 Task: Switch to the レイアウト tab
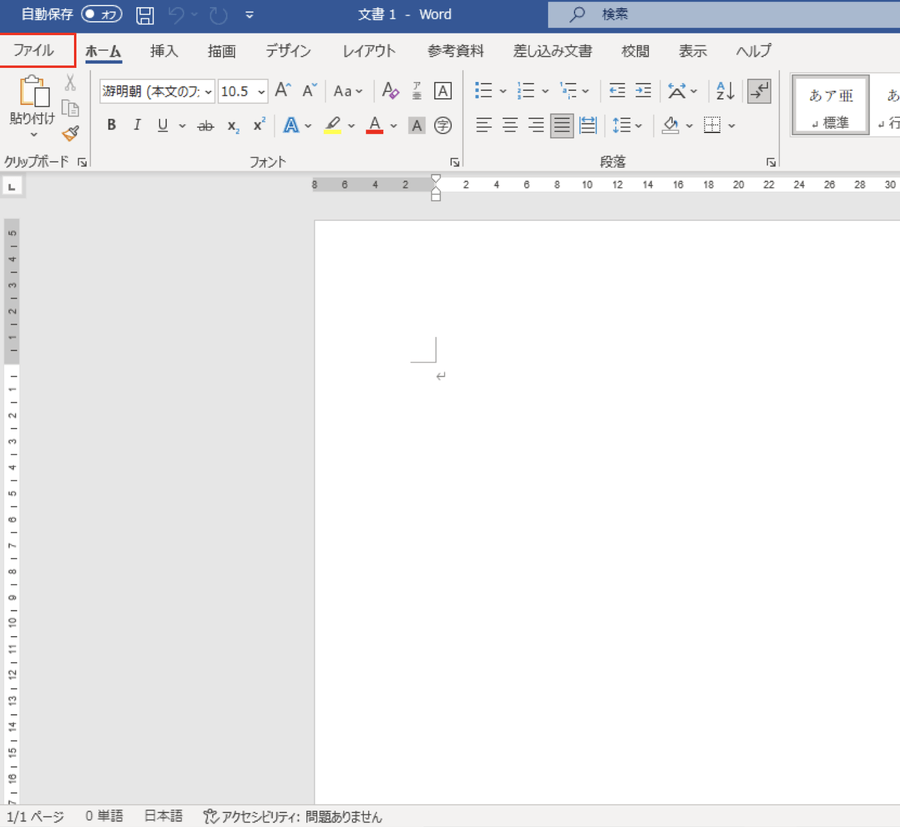(369, 51)
